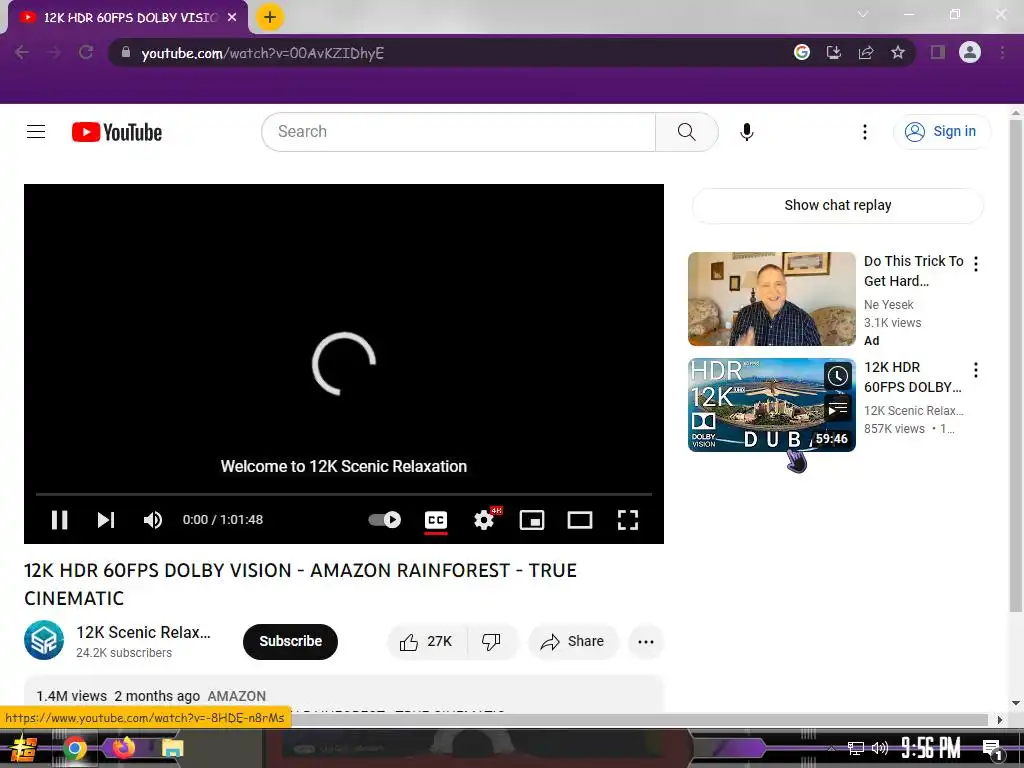Click the Chrome address bar URL

point(263,53)
